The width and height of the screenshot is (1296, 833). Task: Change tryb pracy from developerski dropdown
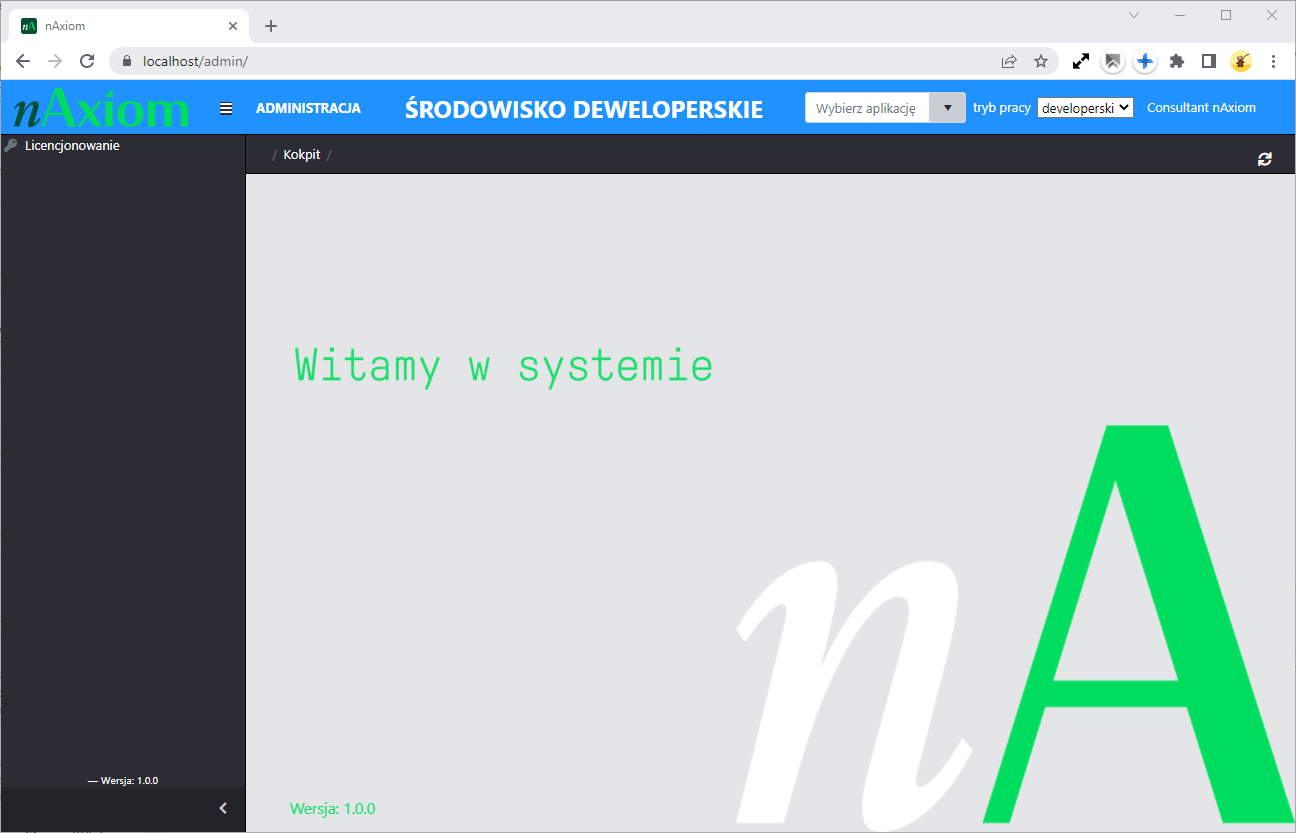coord(1084,107)
